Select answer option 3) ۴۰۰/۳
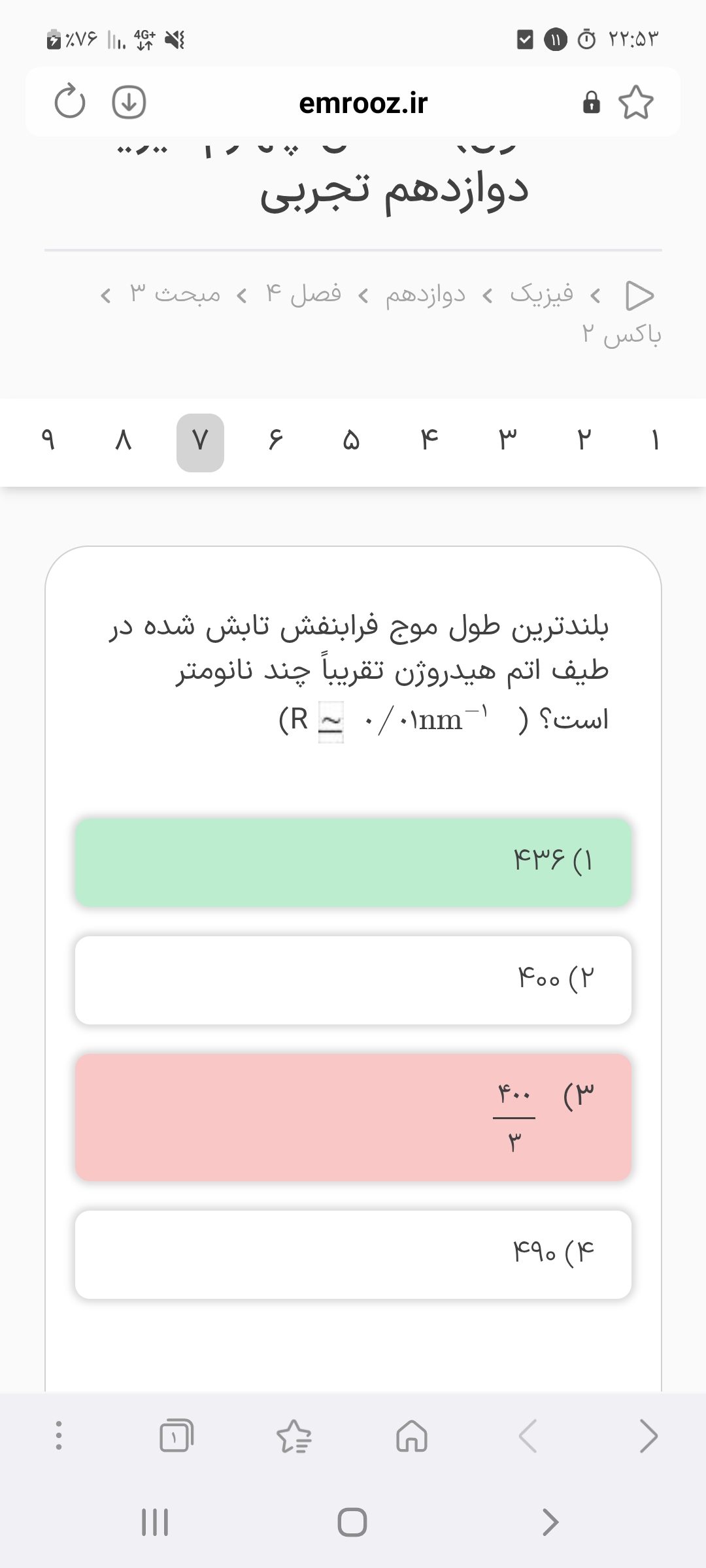Viewport: 706px width, 1568px height. [x=353, y=1117]
